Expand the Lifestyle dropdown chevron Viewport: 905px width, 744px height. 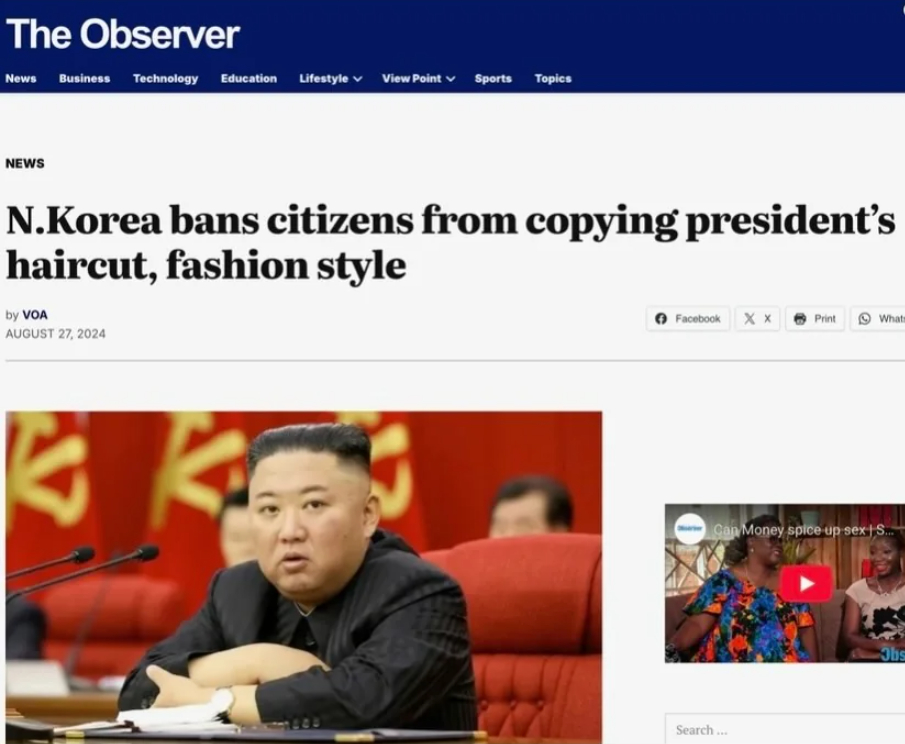coord(357,78)
